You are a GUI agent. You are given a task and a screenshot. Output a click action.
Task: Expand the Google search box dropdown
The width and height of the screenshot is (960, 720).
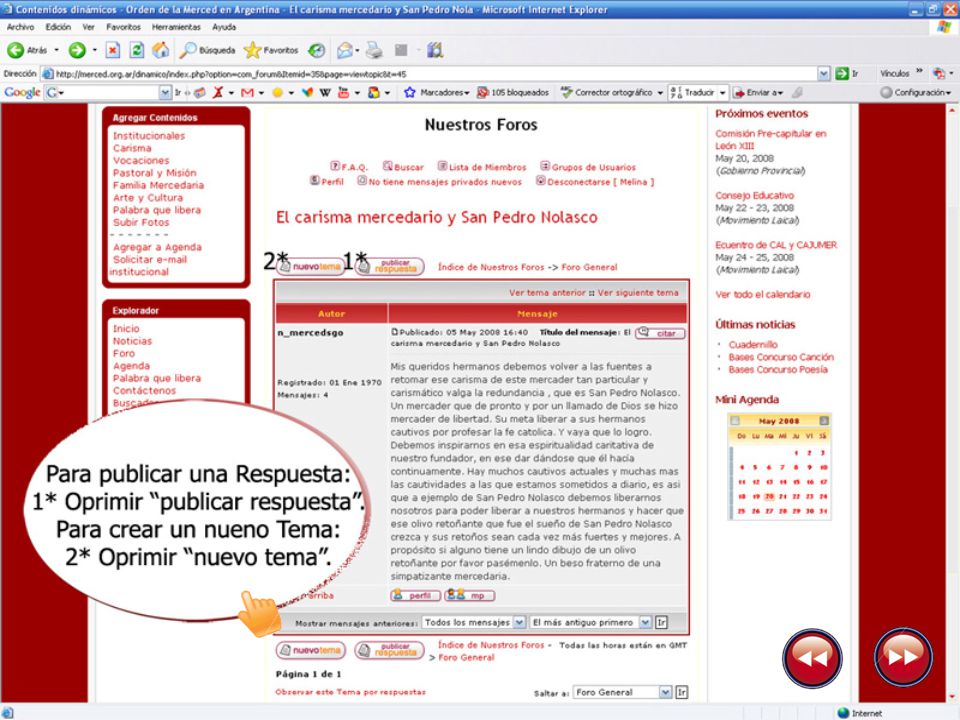(165, 92)
